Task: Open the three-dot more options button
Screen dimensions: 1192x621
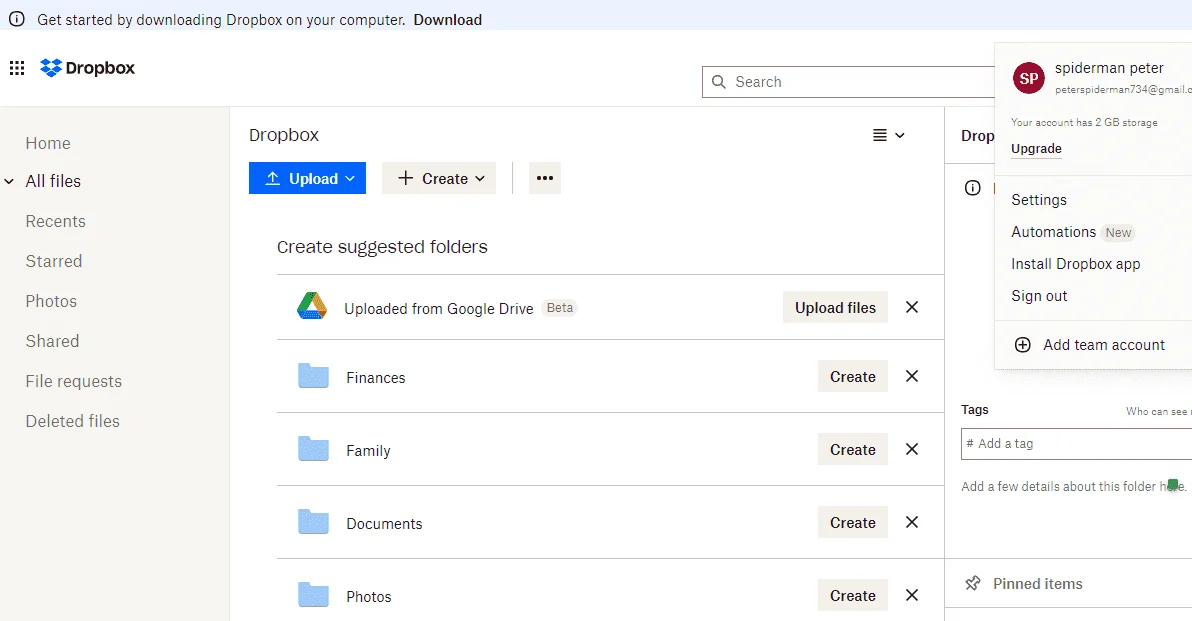Action: pyautogui.click(x=544, y=178)
